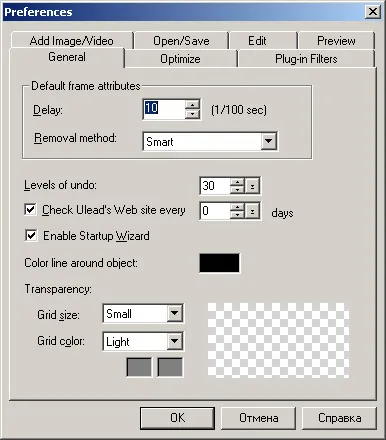Switch to the Add Image/Video tab
The height and width of the screenshot is (440, 386).
72,41
